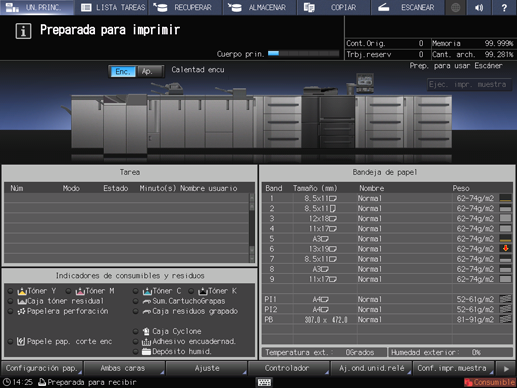Open the ESCANEAR tab
The width and height of the screenshot is (517, 388).
407,7
